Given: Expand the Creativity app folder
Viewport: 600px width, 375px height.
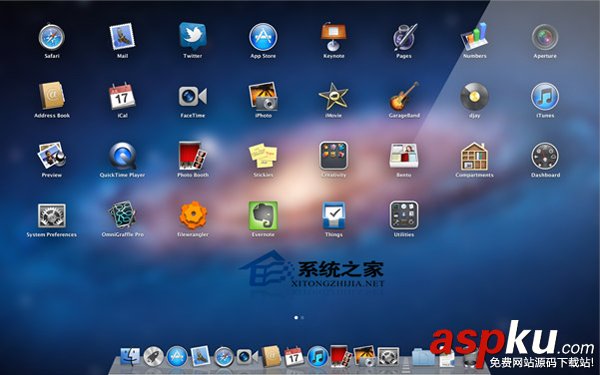Looking at the screenshot, I should (x=334, y=156).
